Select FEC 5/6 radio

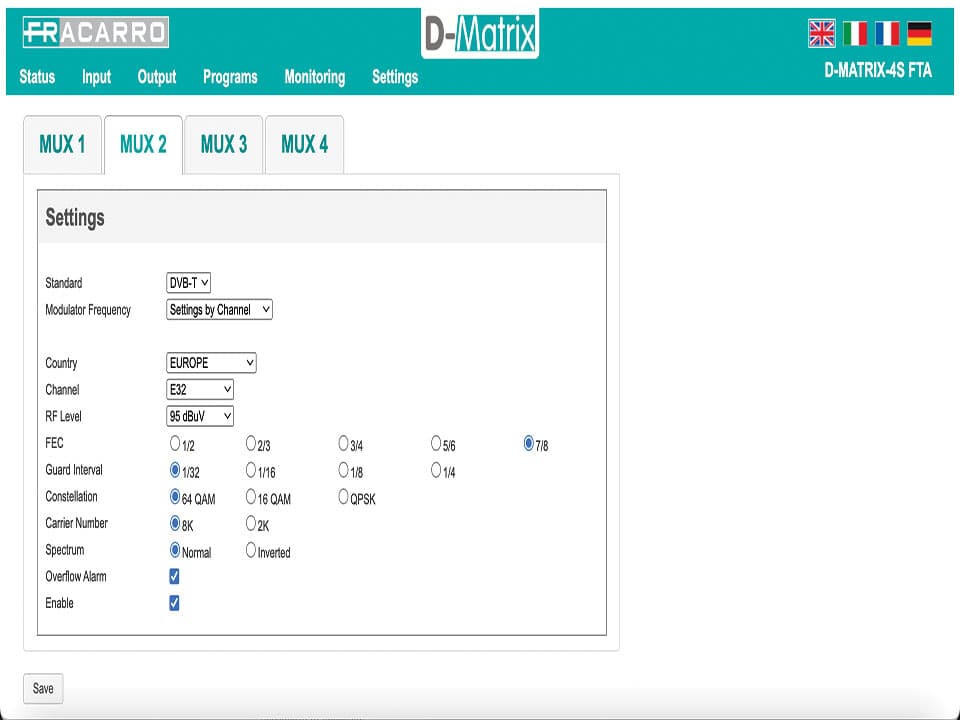436,443
